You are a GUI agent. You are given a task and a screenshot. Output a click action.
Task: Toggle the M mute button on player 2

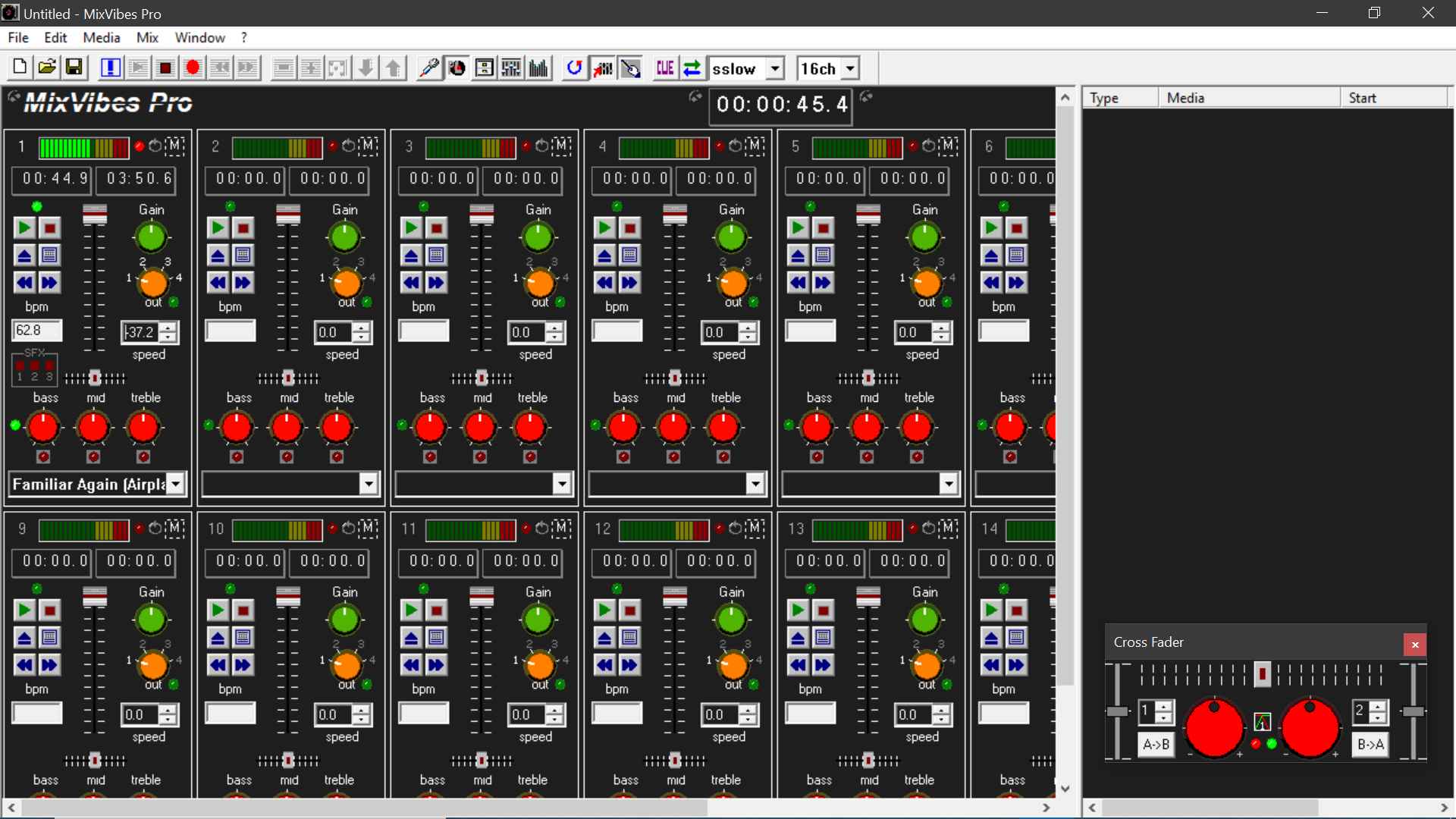(369, 146)
